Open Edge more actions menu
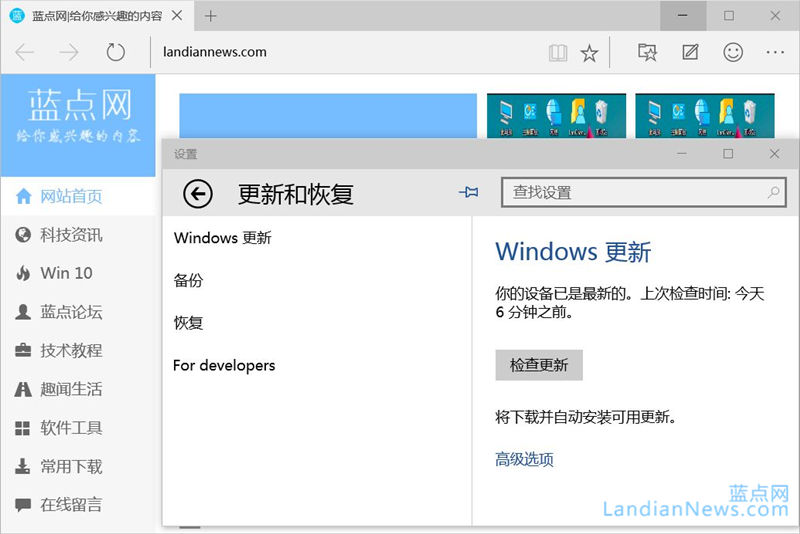 click(x=775, y=52)
